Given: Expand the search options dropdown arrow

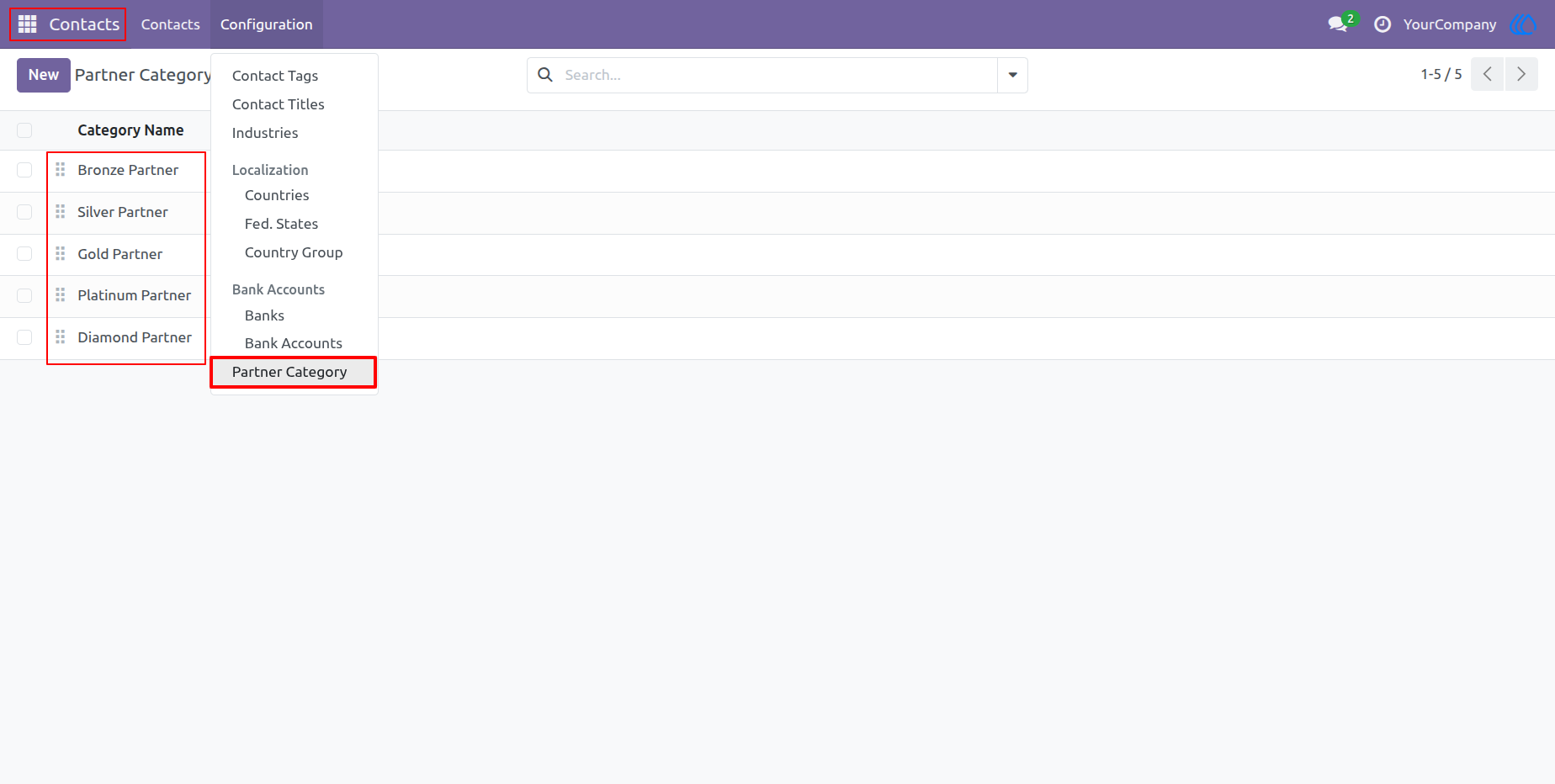Looking at the screenshot, I should click(x=1012, y=75).
